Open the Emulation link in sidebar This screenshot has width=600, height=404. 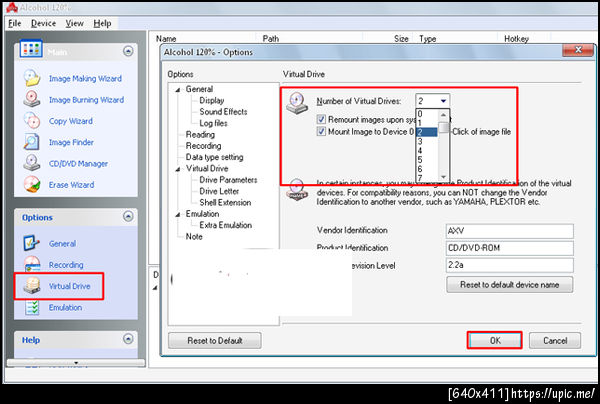click(x=65, y=307)
